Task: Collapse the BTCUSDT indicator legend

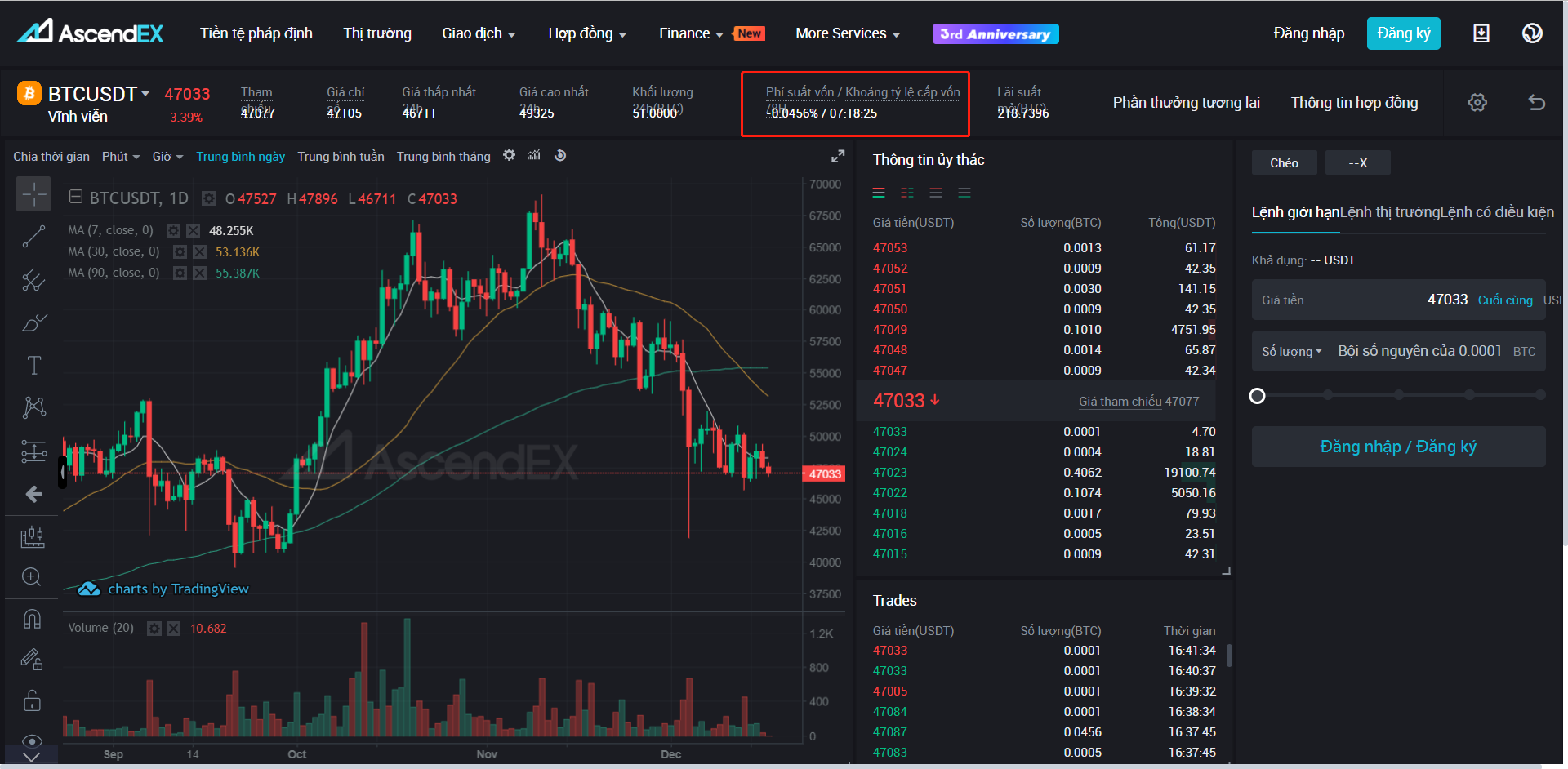Action: point(76,197)
